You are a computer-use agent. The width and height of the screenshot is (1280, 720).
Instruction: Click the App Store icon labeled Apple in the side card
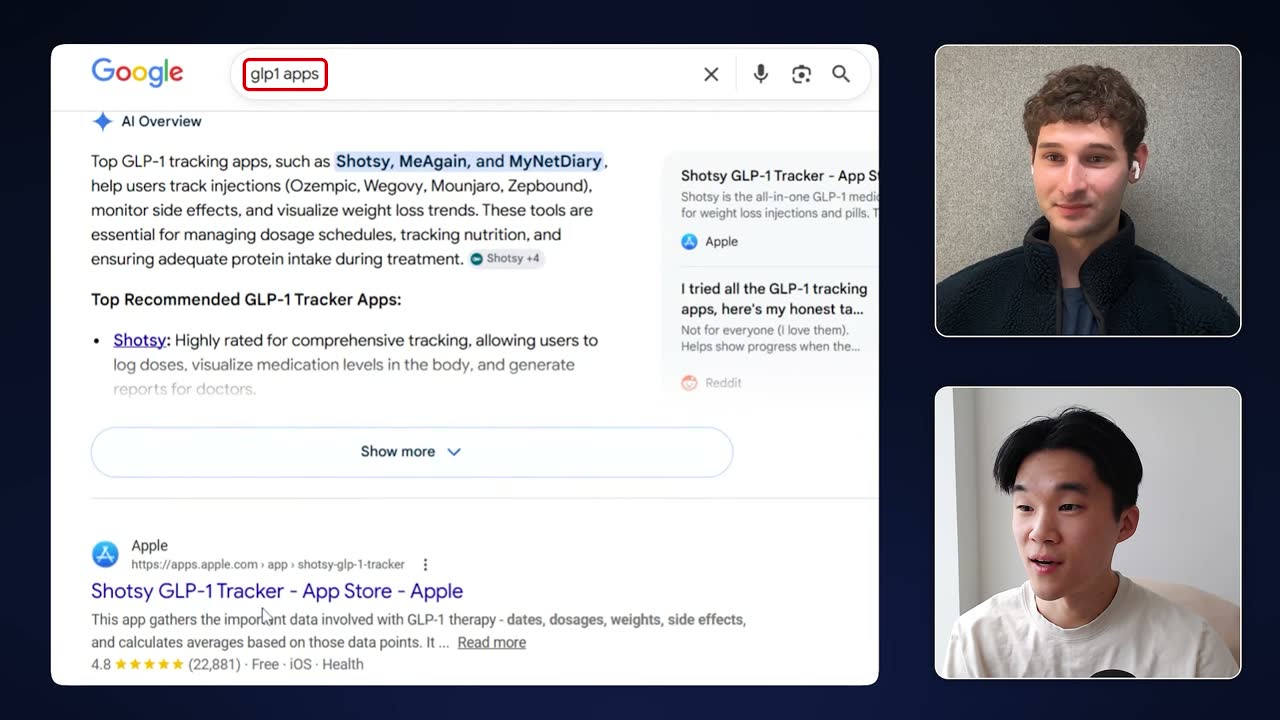tap(689, 241)
